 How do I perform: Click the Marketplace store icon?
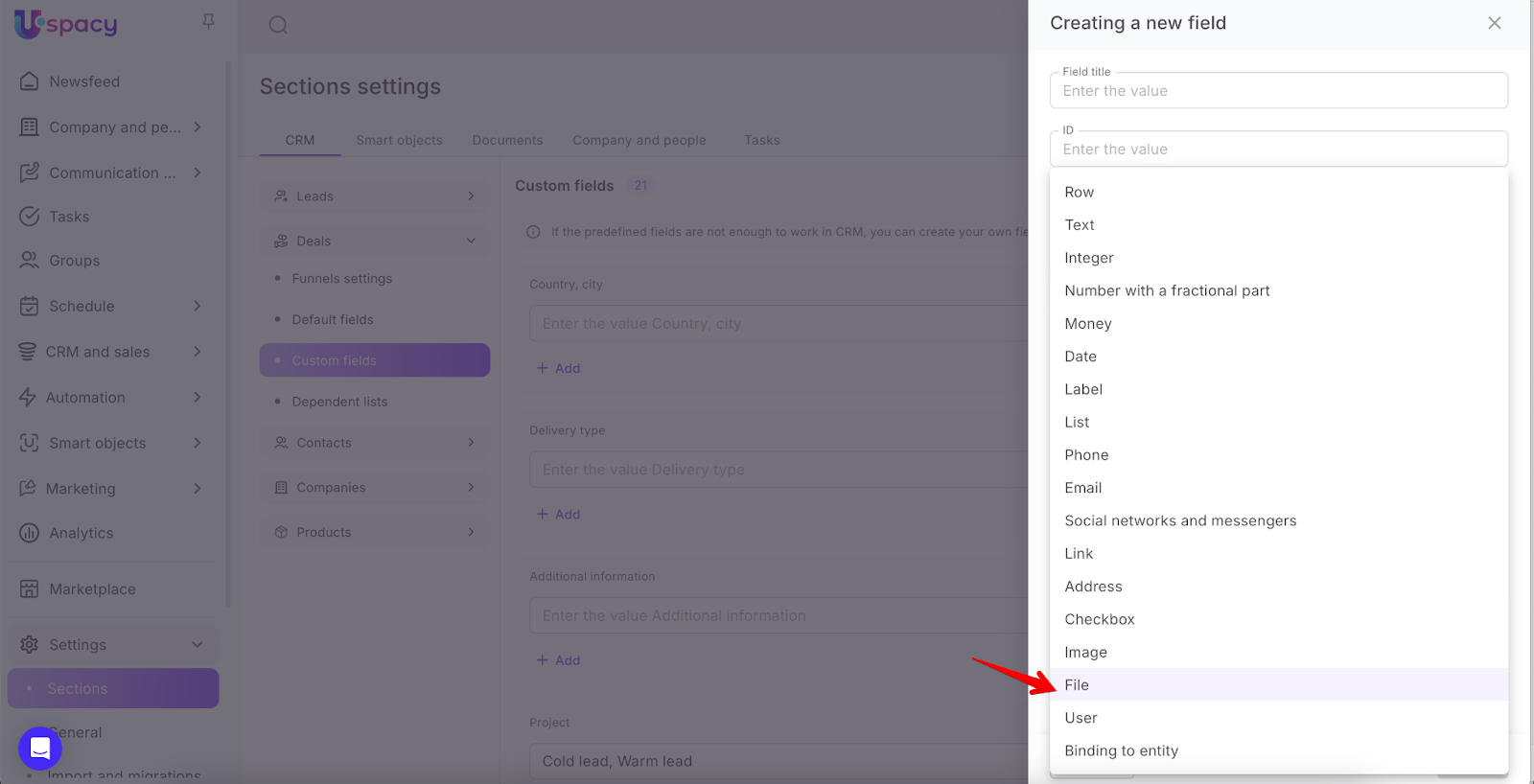(x=30, y=589)
